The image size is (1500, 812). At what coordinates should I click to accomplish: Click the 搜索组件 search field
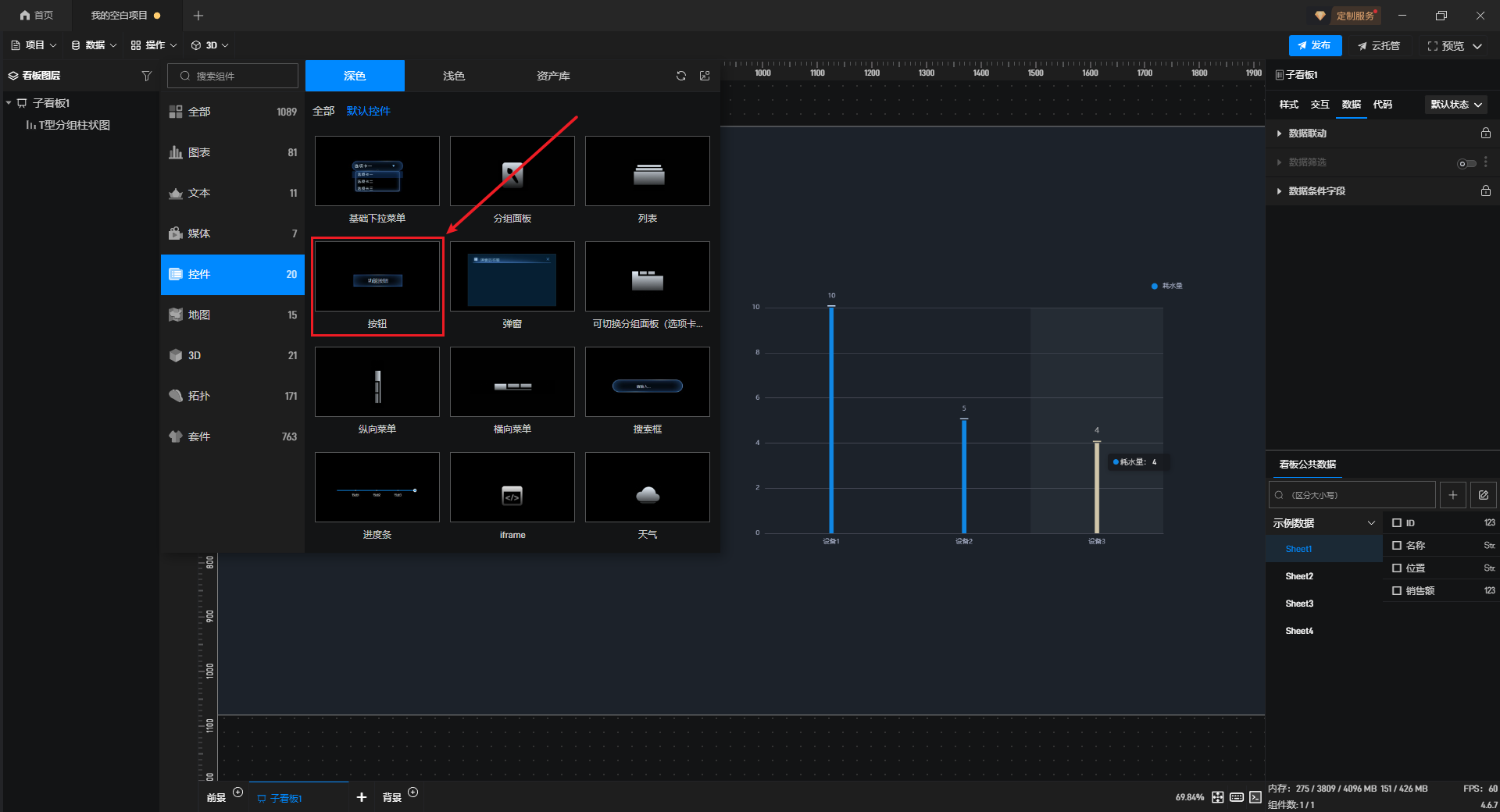[x=233, y=76]
